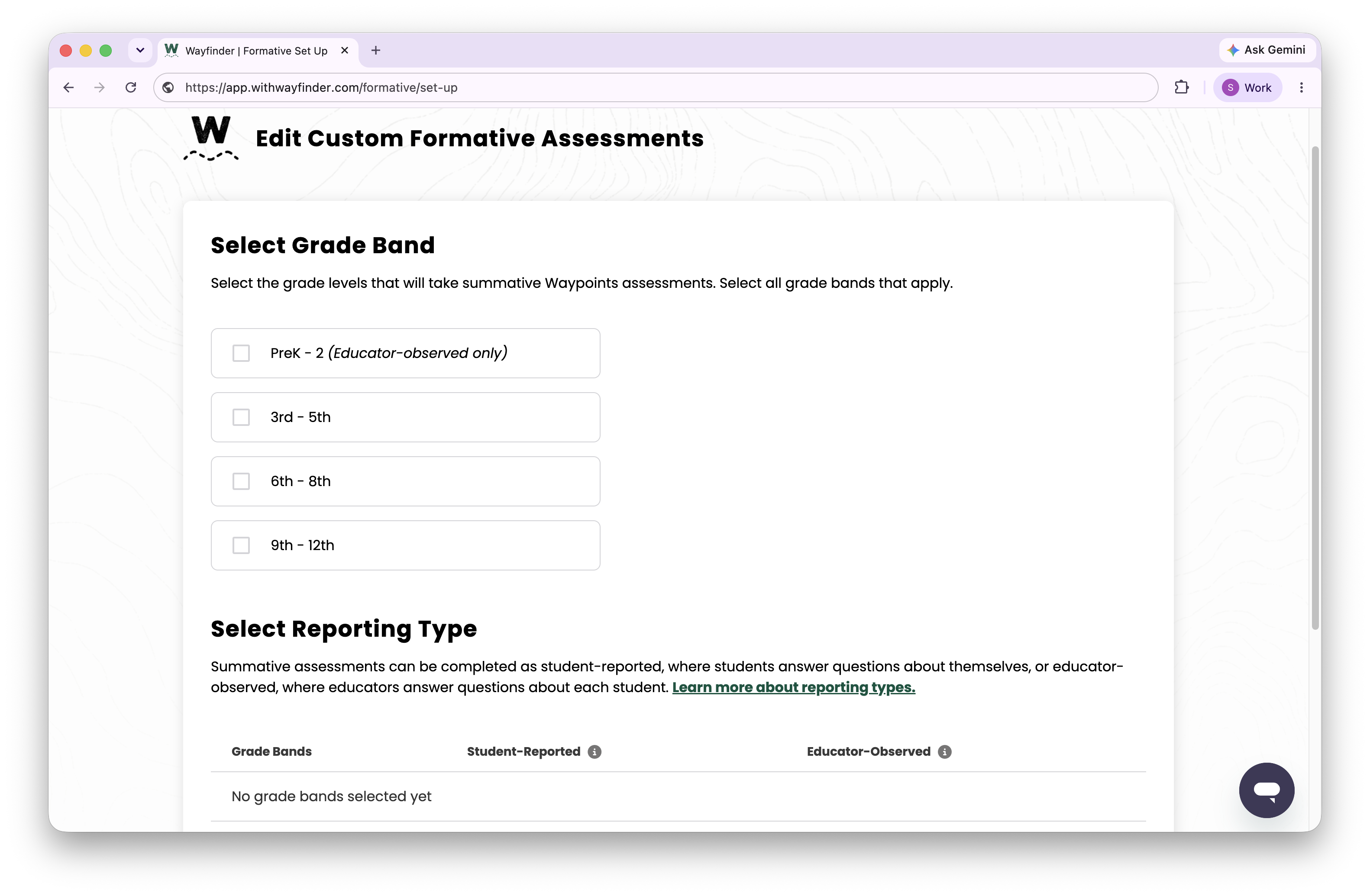This screenshot has height=896, width=1370.
Task: Go forward to the next page
Action: point(100,87)
